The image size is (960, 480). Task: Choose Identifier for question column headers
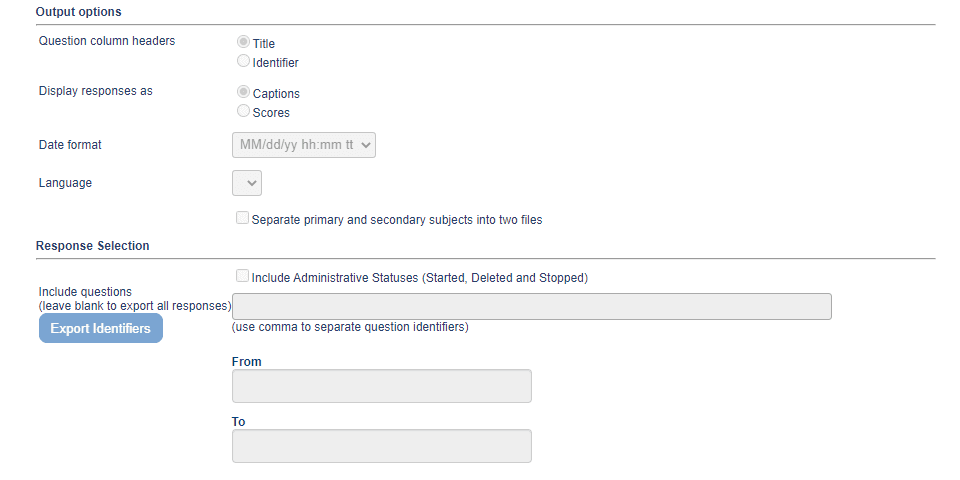[x=243, y=62]
